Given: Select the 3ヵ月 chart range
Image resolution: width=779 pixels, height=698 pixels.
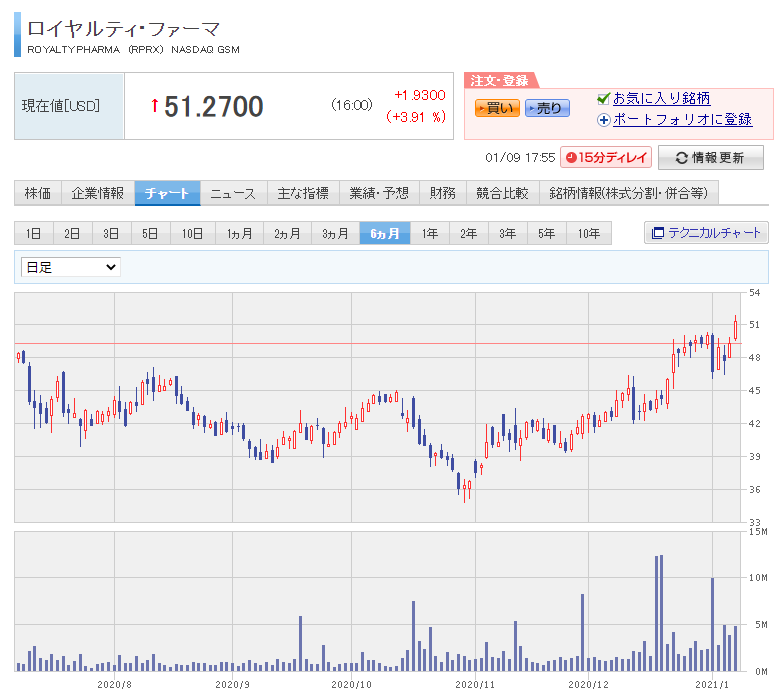Looking at the screenshot, I should pos(335,233).
